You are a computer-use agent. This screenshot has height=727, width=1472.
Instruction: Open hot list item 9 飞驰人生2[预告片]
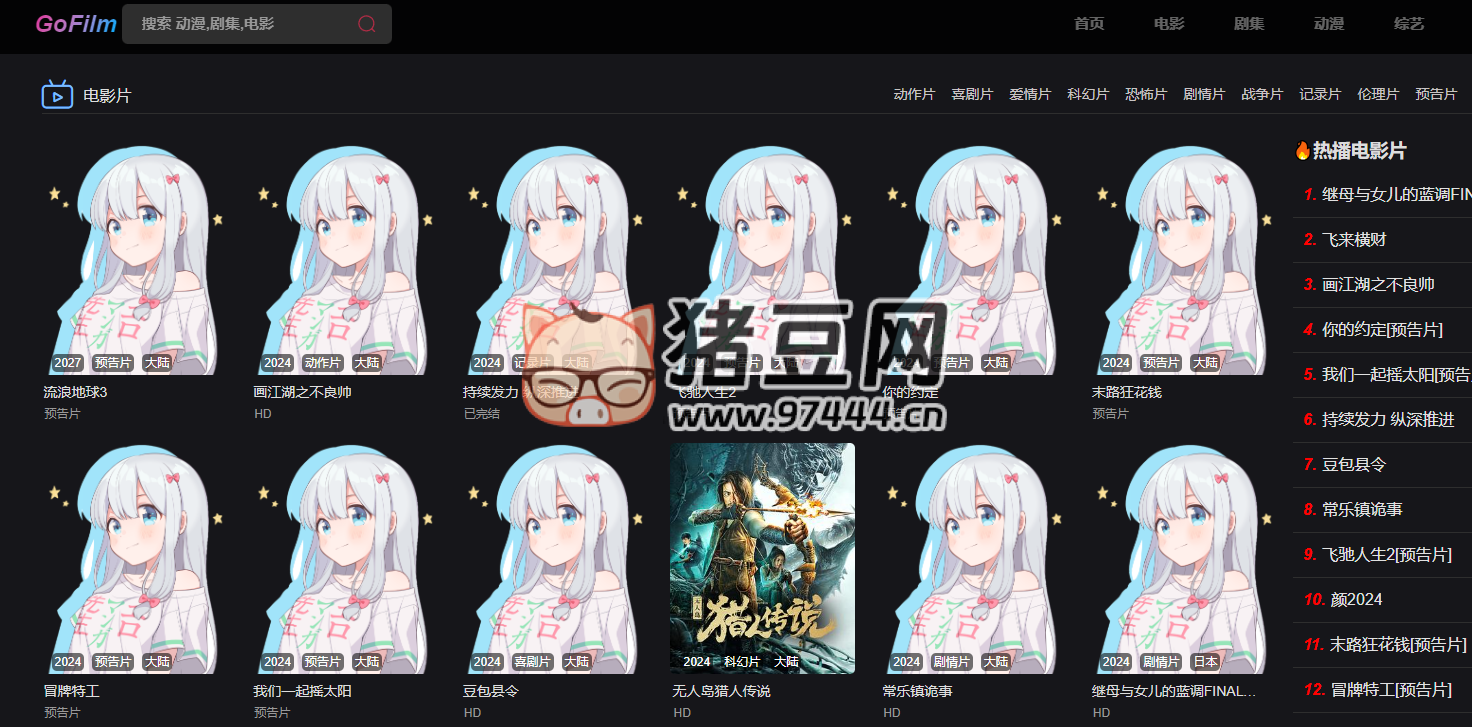coord(1382,555)
